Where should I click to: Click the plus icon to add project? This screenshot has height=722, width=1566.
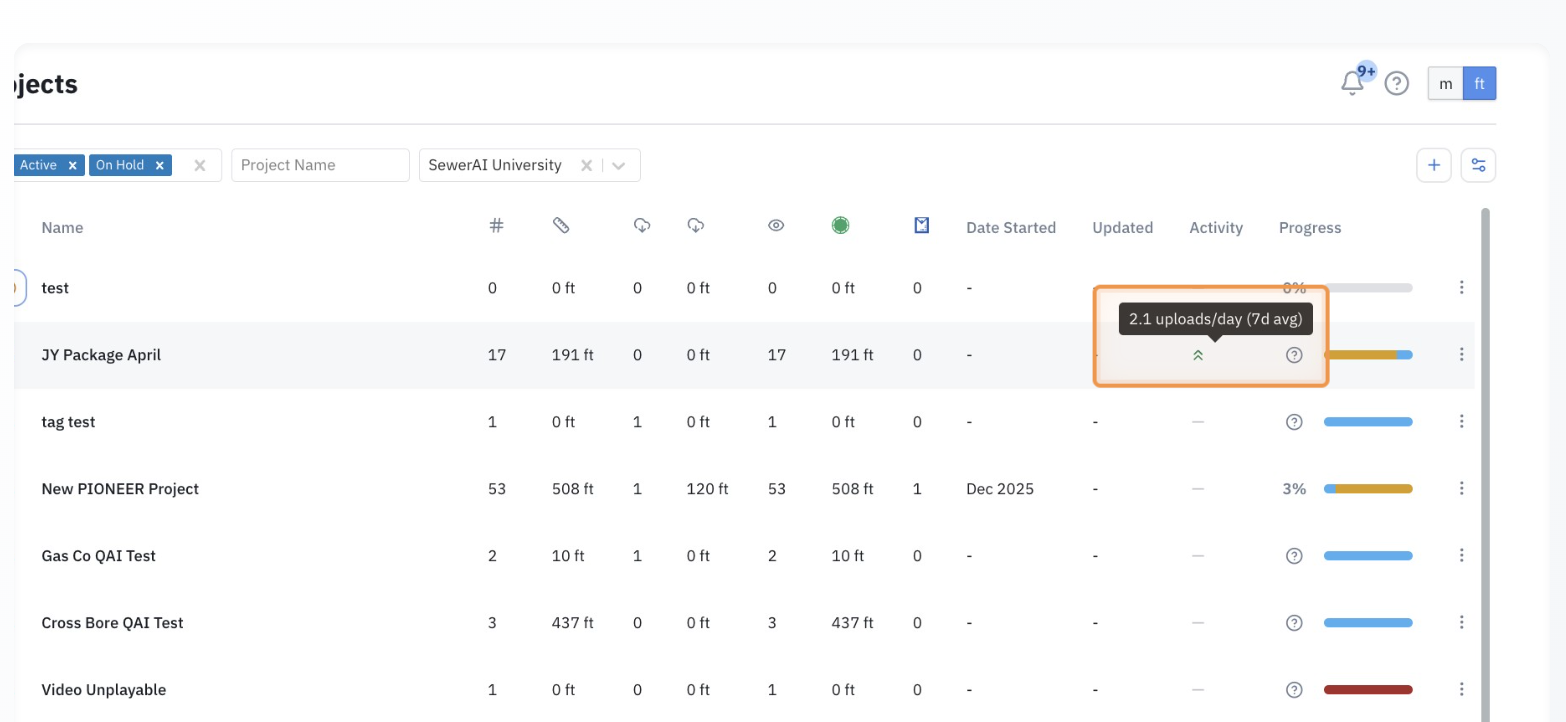(x=1433, y=165)
